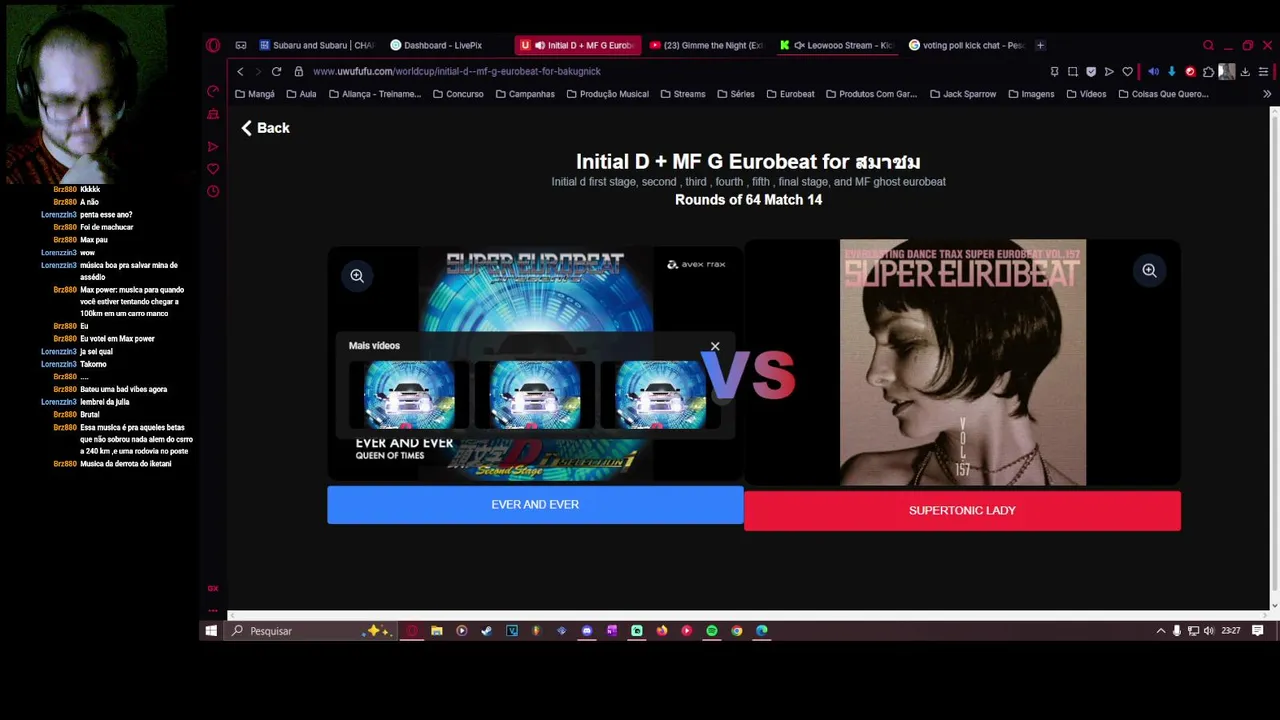The width and height of the screenshot is (1280, 720).
Task: Open the Imagens bookmarks folder
Action: [1031, 94]
